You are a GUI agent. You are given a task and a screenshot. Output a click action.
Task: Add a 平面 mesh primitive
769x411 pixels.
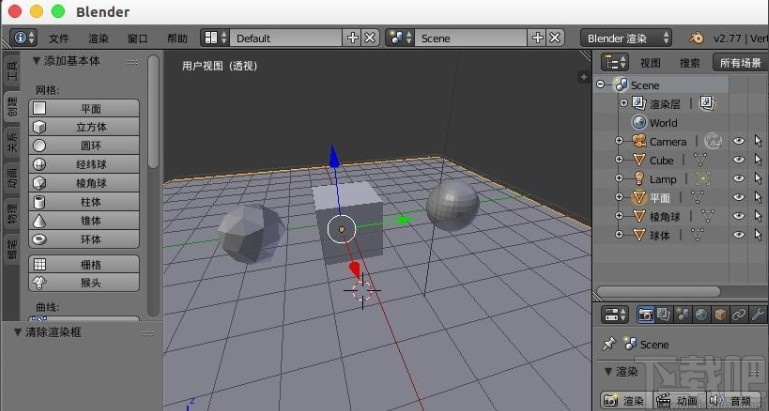point(84,108)
